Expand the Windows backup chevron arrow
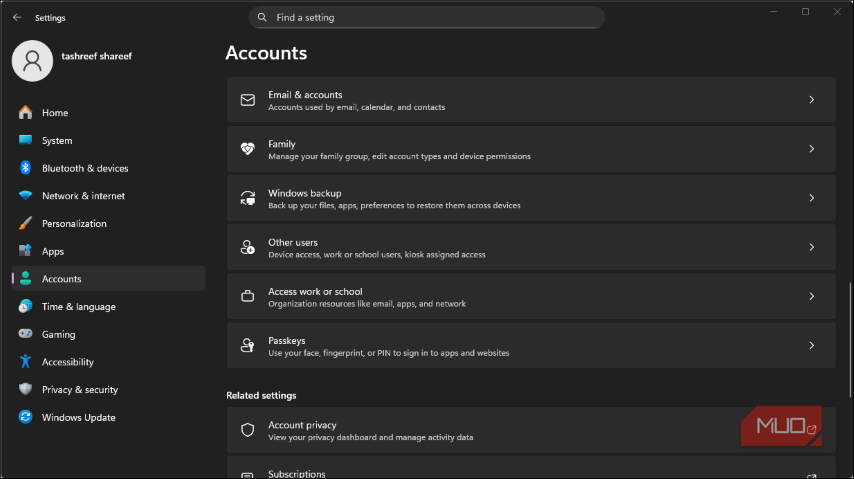Viewport: 854px width, 479px height. [811, 198]
